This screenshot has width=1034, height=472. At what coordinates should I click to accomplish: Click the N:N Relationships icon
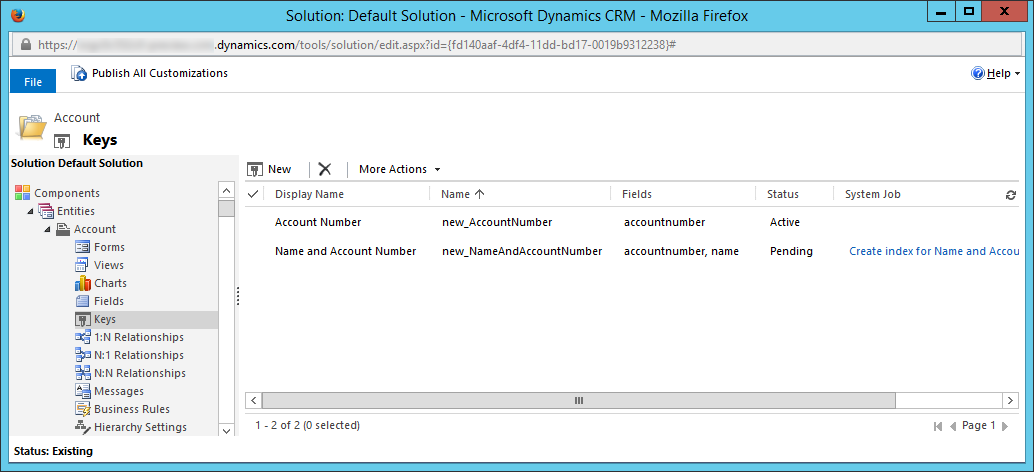tap(82, 373)
